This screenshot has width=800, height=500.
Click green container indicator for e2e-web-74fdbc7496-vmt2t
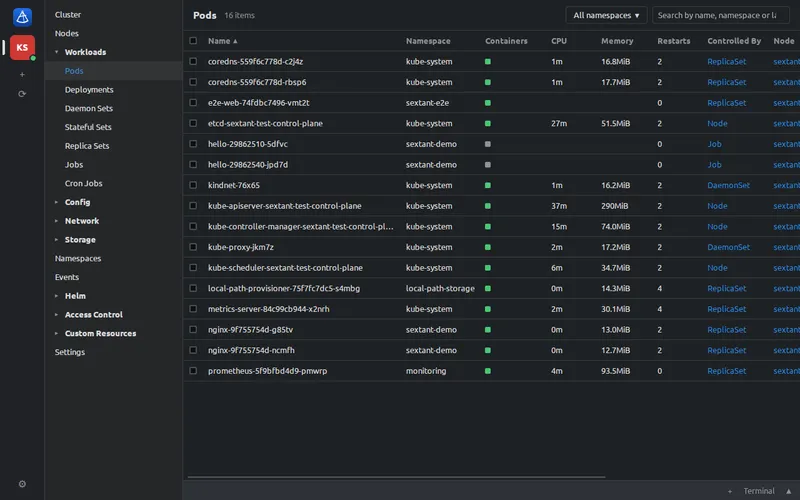[x=488, y=103]
